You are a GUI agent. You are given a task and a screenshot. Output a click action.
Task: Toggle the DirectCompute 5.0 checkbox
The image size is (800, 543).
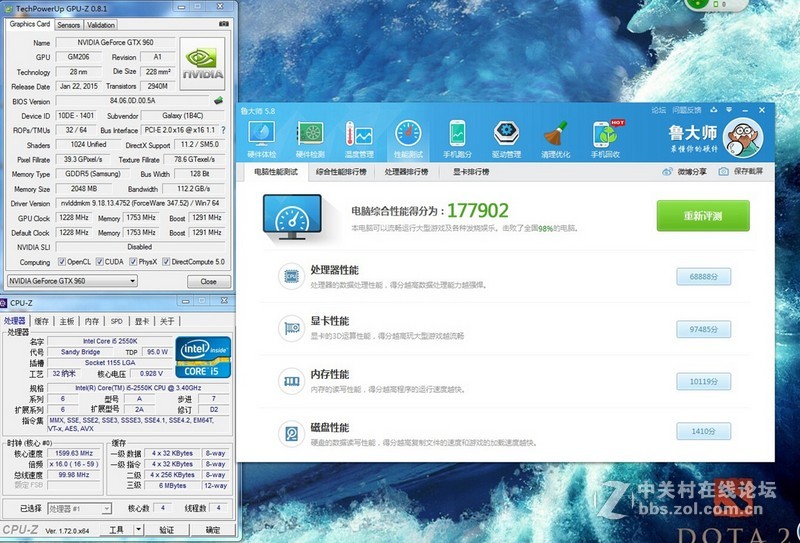point(166,262)
